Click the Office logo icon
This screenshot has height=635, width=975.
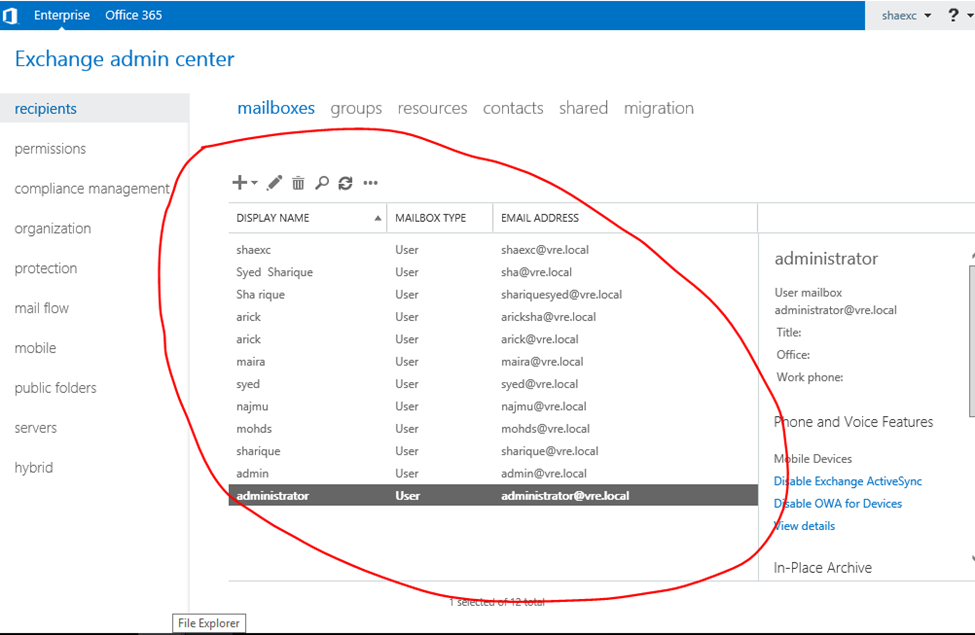[x=11, y=15]
